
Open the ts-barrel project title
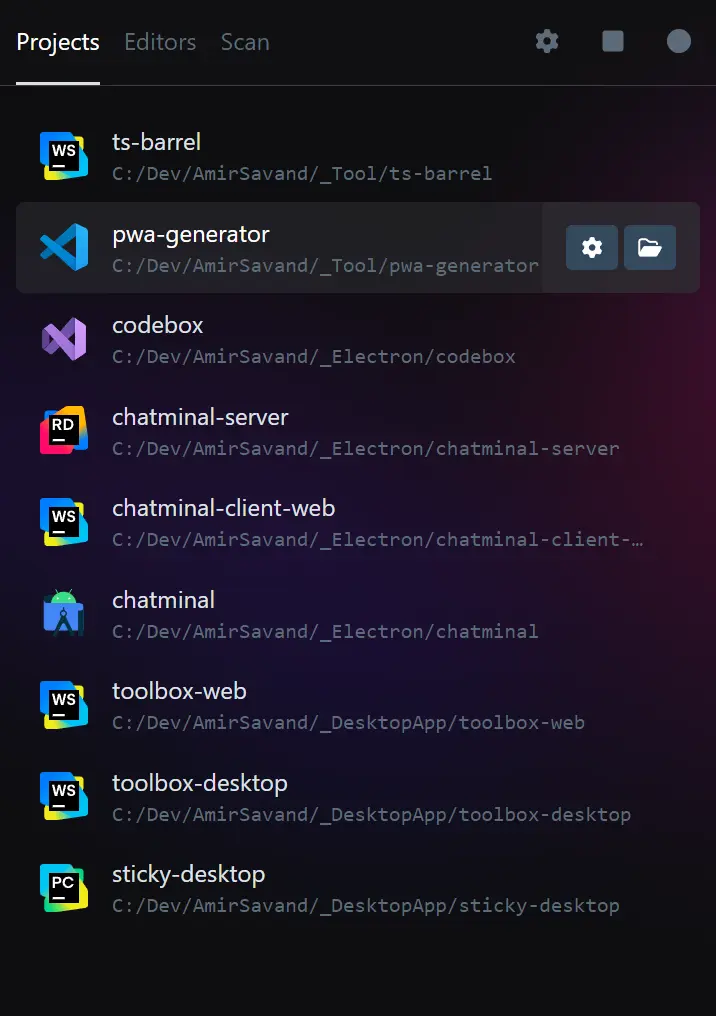click(156, 142)
